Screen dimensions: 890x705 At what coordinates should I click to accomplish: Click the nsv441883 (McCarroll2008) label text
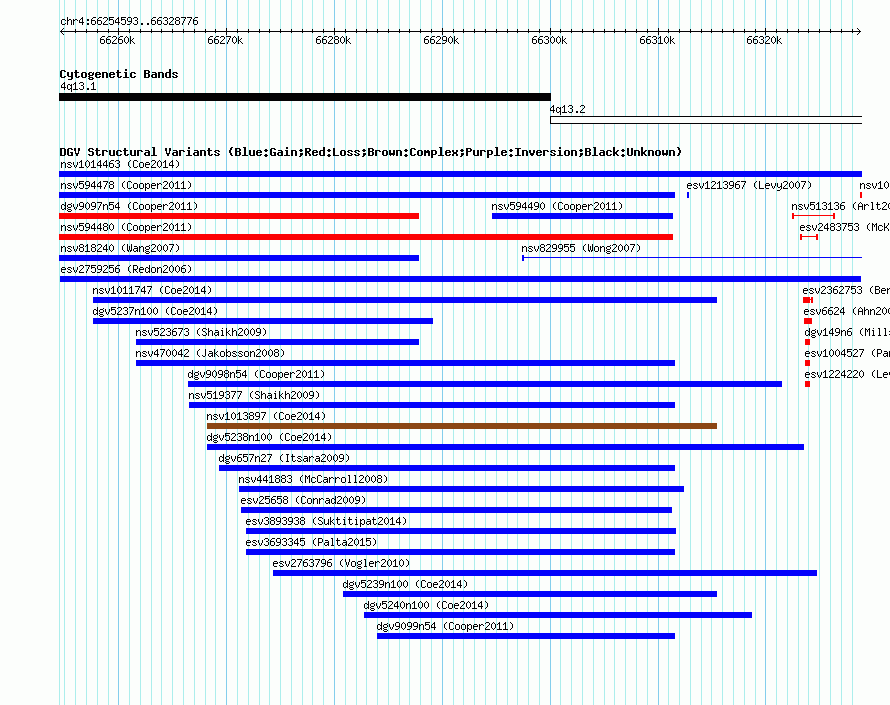[x=313, y=479]
